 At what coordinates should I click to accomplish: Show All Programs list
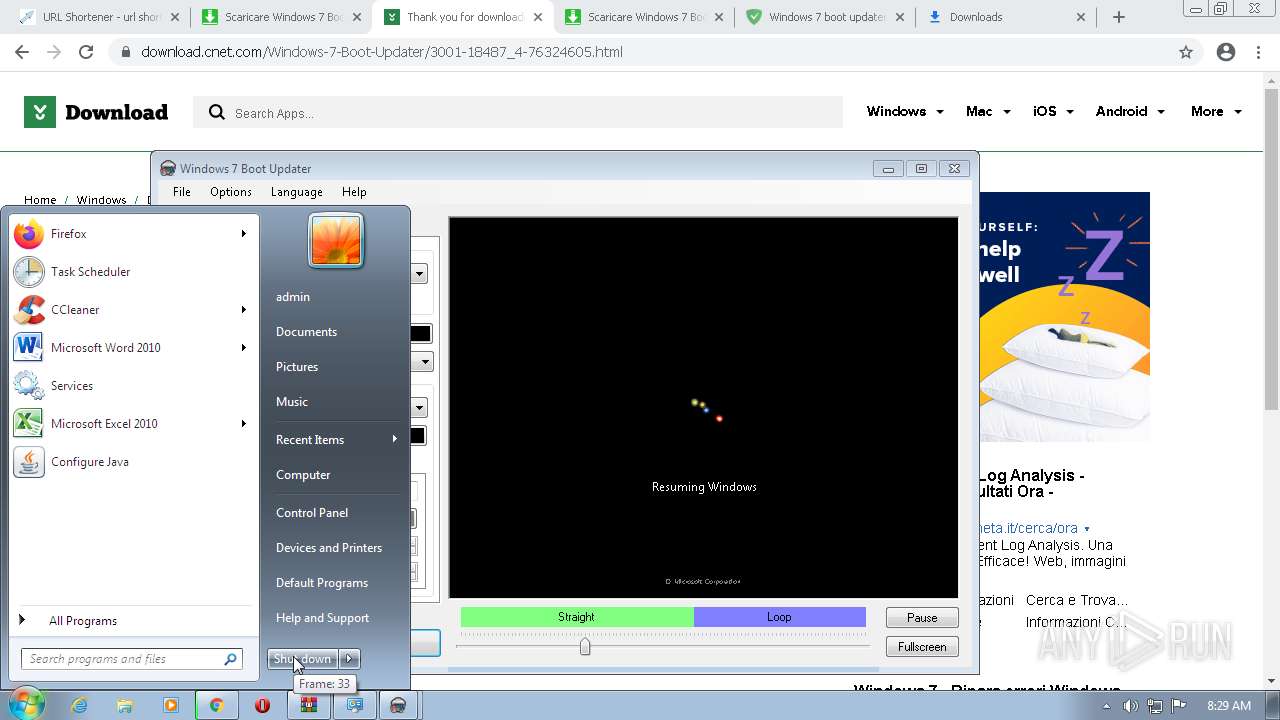pos(130,621)
